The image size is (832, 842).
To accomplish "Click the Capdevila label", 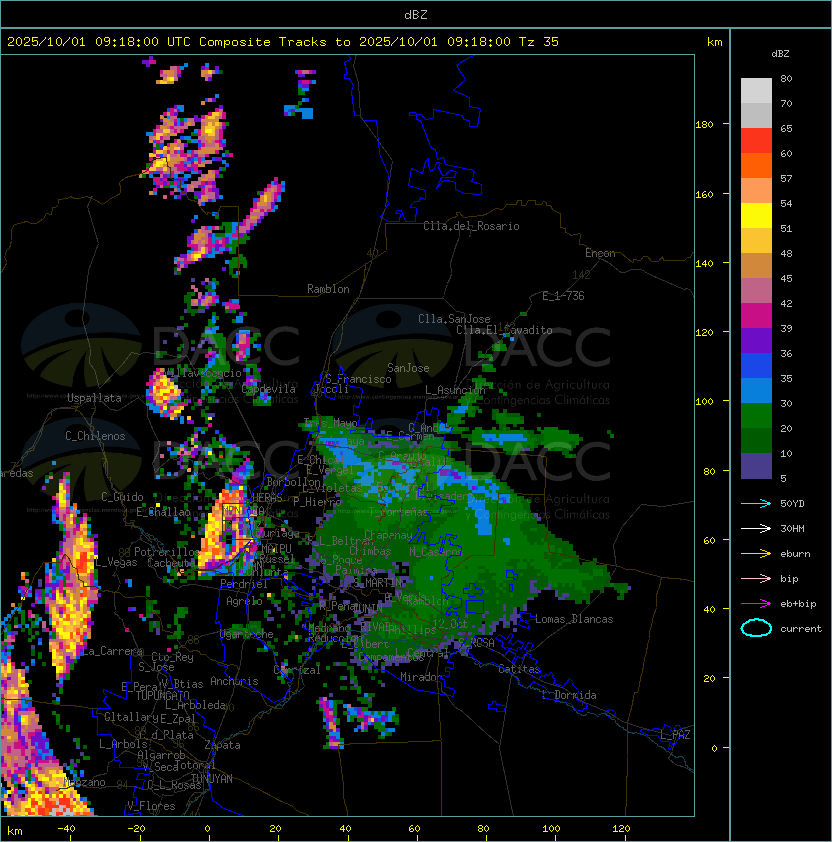I will [x=268, y=389].
